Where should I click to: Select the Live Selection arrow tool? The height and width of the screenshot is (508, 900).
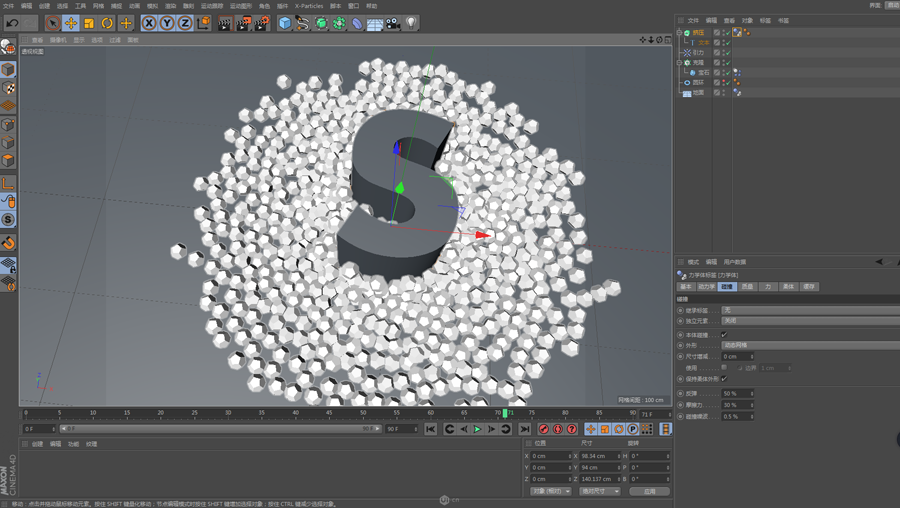(52, 24)
